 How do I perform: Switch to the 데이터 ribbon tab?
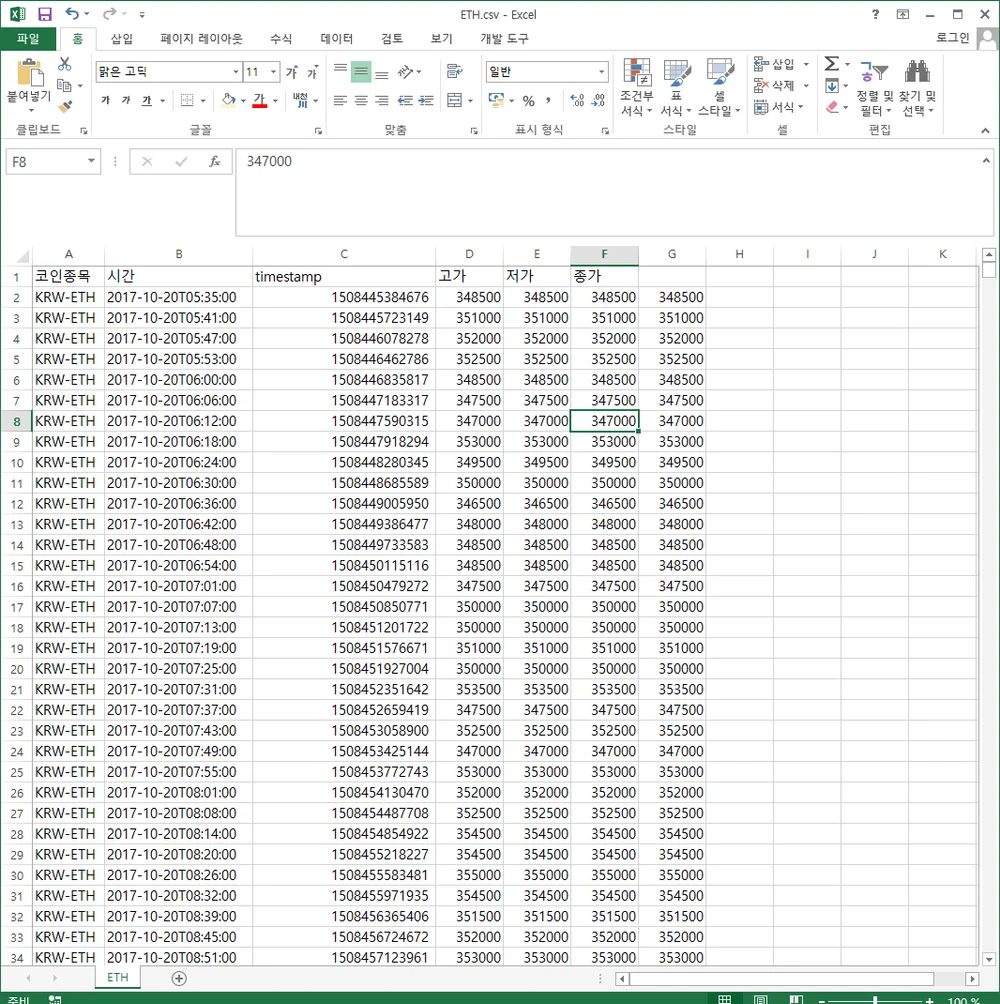pos(336,39)
